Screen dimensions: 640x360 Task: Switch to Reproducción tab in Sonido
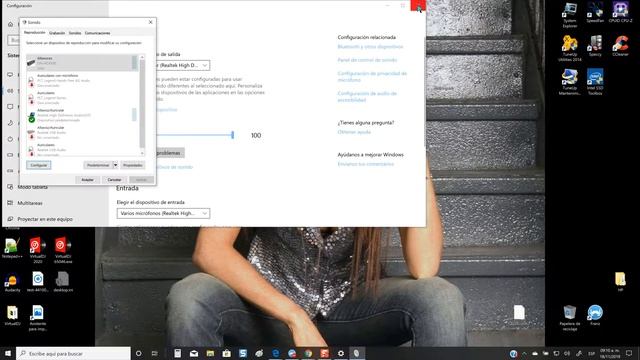pyautogui.click(x=34, y=33)
